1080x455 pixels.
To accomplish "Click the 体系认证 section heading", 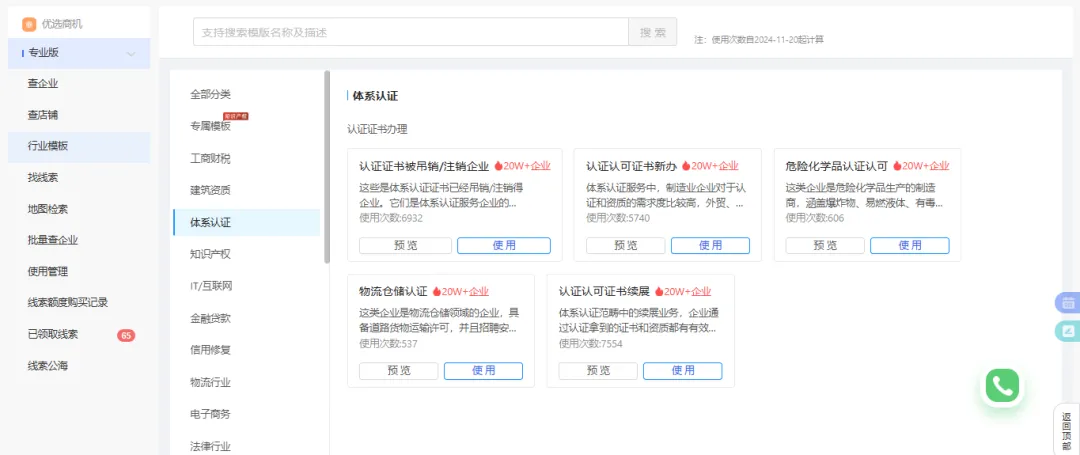I will (375, 96).
